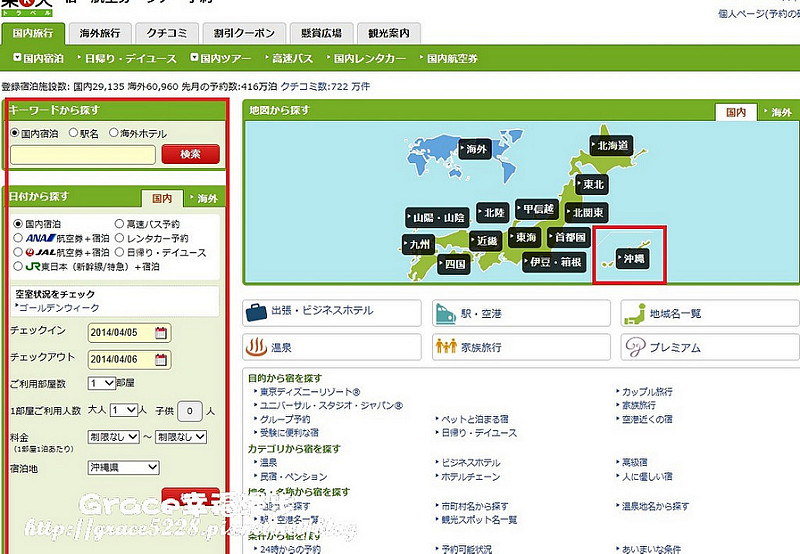
Task: Open the クチコミ tab
Action: click(x=167, y=34)
